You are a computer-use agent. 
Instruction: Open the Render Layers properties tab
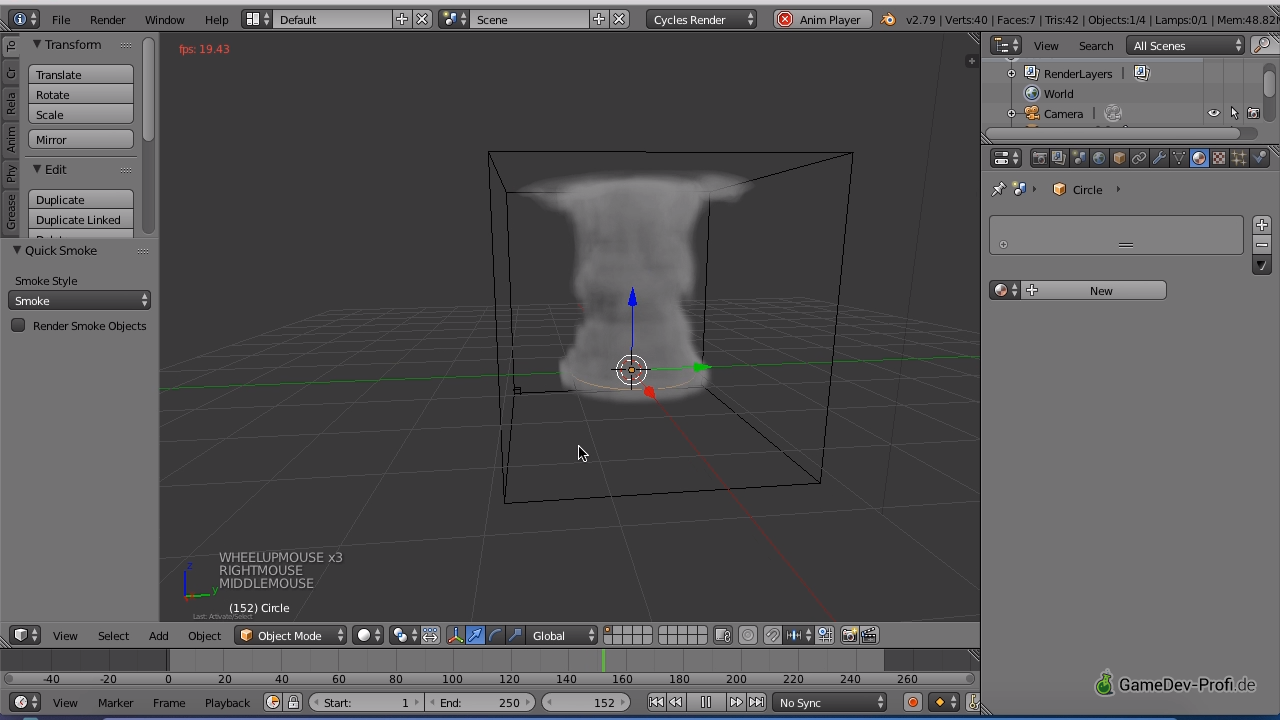(1059, 158)
